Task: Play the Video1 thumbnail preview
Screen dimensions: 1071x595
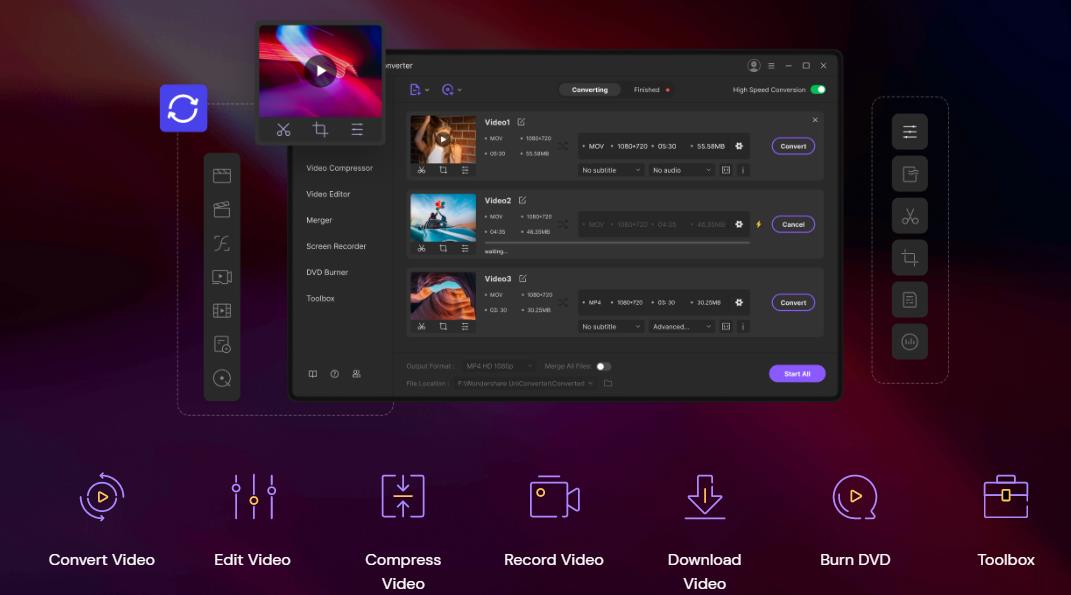Action: (x=442, y=139)
